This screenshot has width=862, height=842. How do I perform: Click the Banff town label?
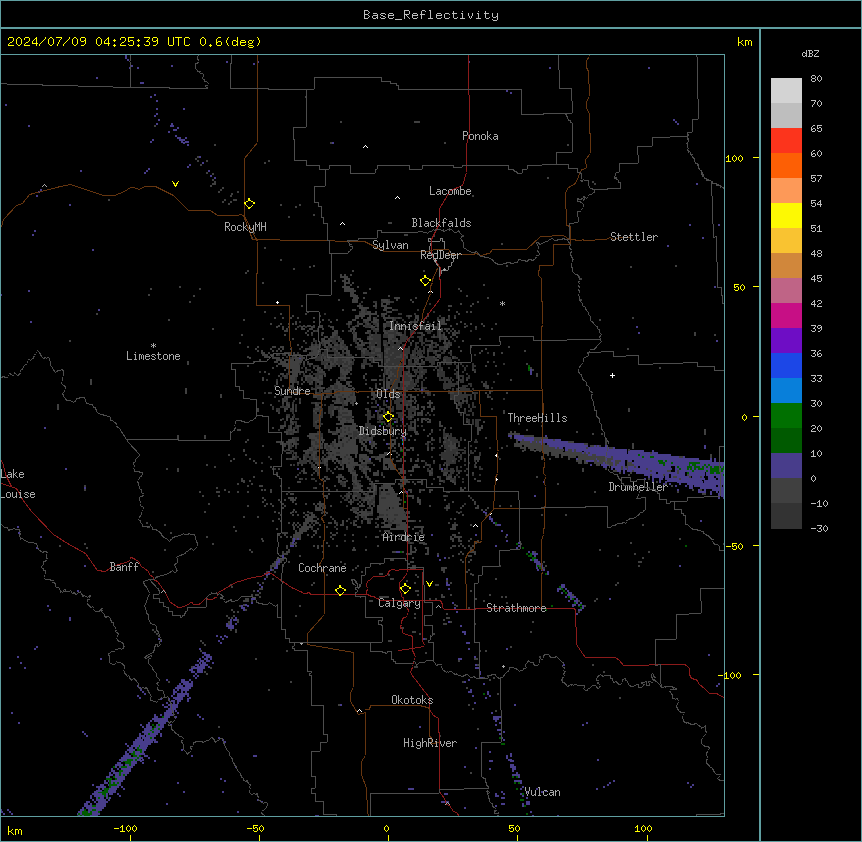124,567
